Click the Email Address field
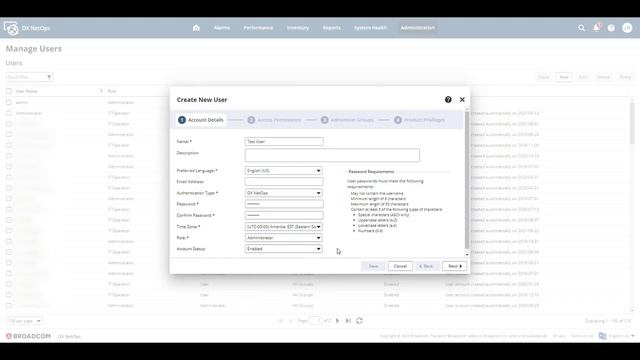Screen dimensions: 640x360 284,182
